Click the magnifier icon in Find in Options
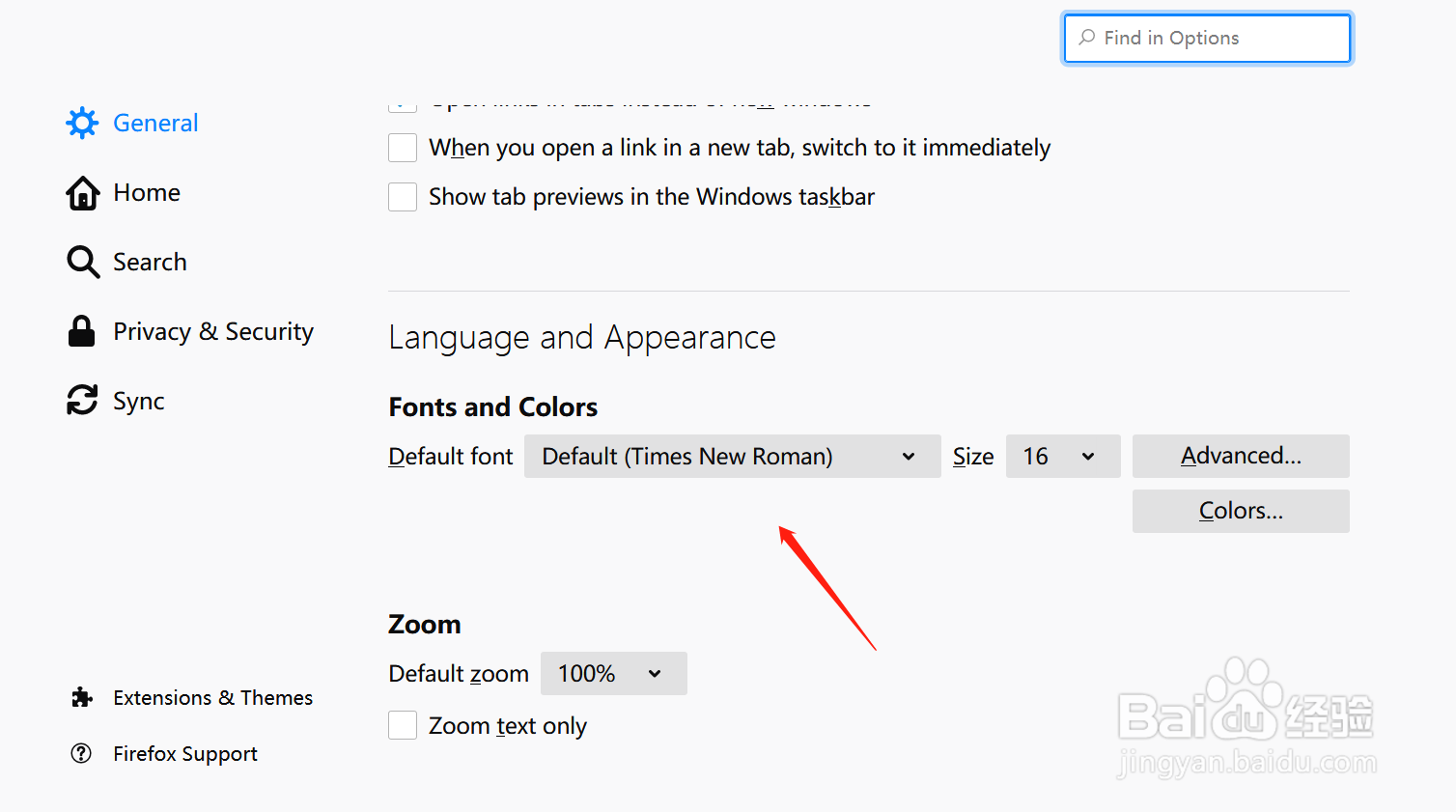 coord(1087,38)
